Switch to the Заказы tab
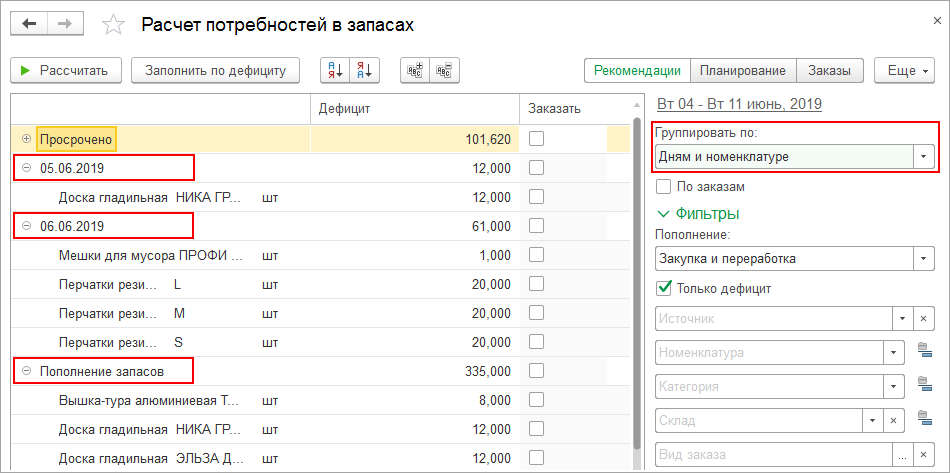The height and width of the screenshot is (473, 950). (830, 70)
